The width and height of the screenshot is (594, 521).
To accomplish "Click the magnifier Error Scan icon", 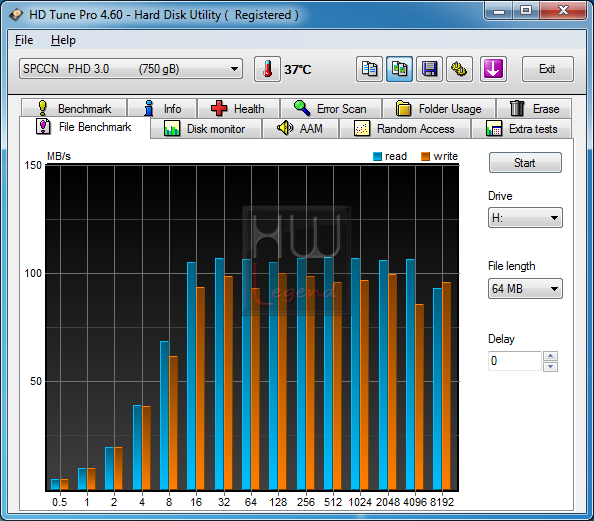I will point(302,108).
